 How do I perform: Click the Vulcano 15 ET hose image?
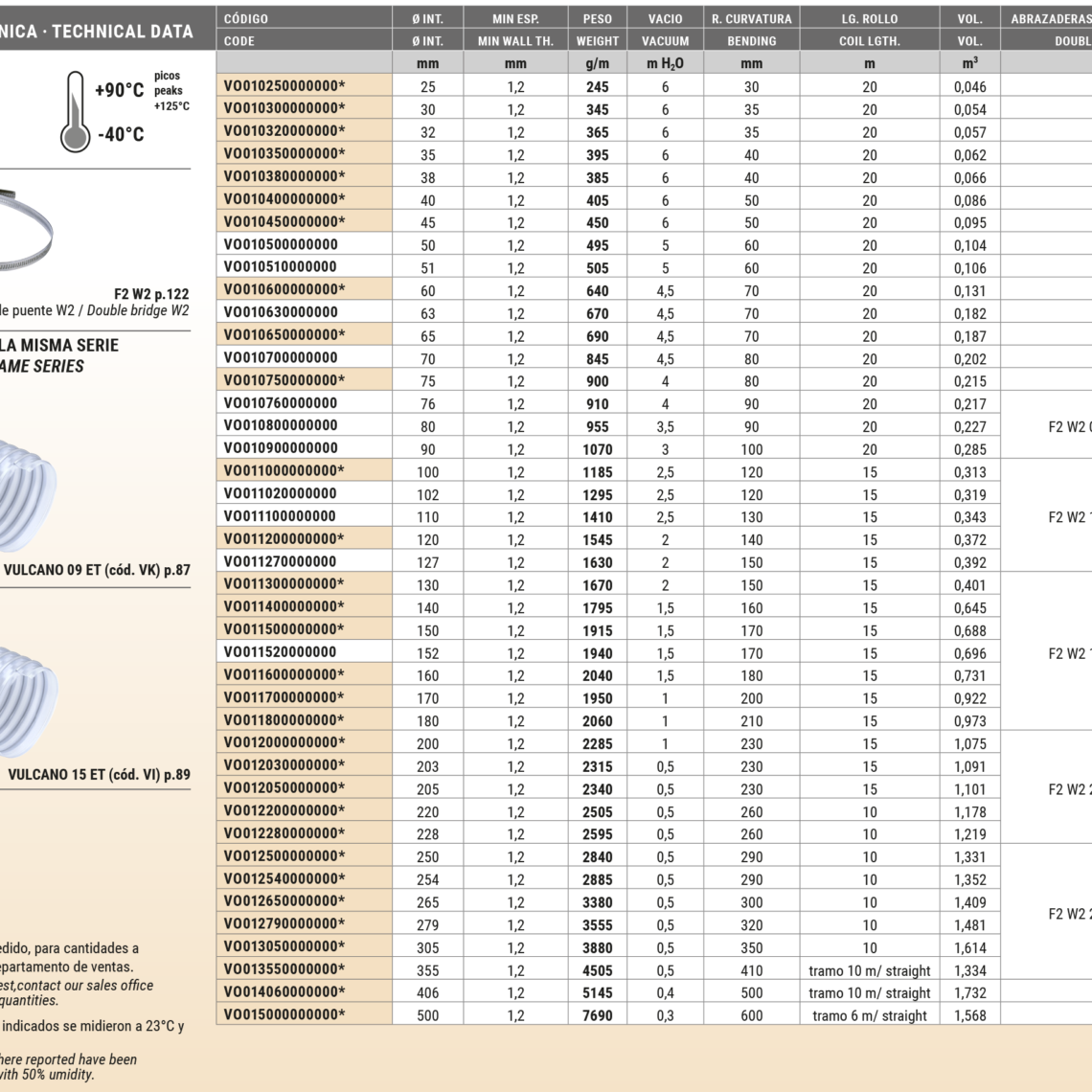(27, 701)
